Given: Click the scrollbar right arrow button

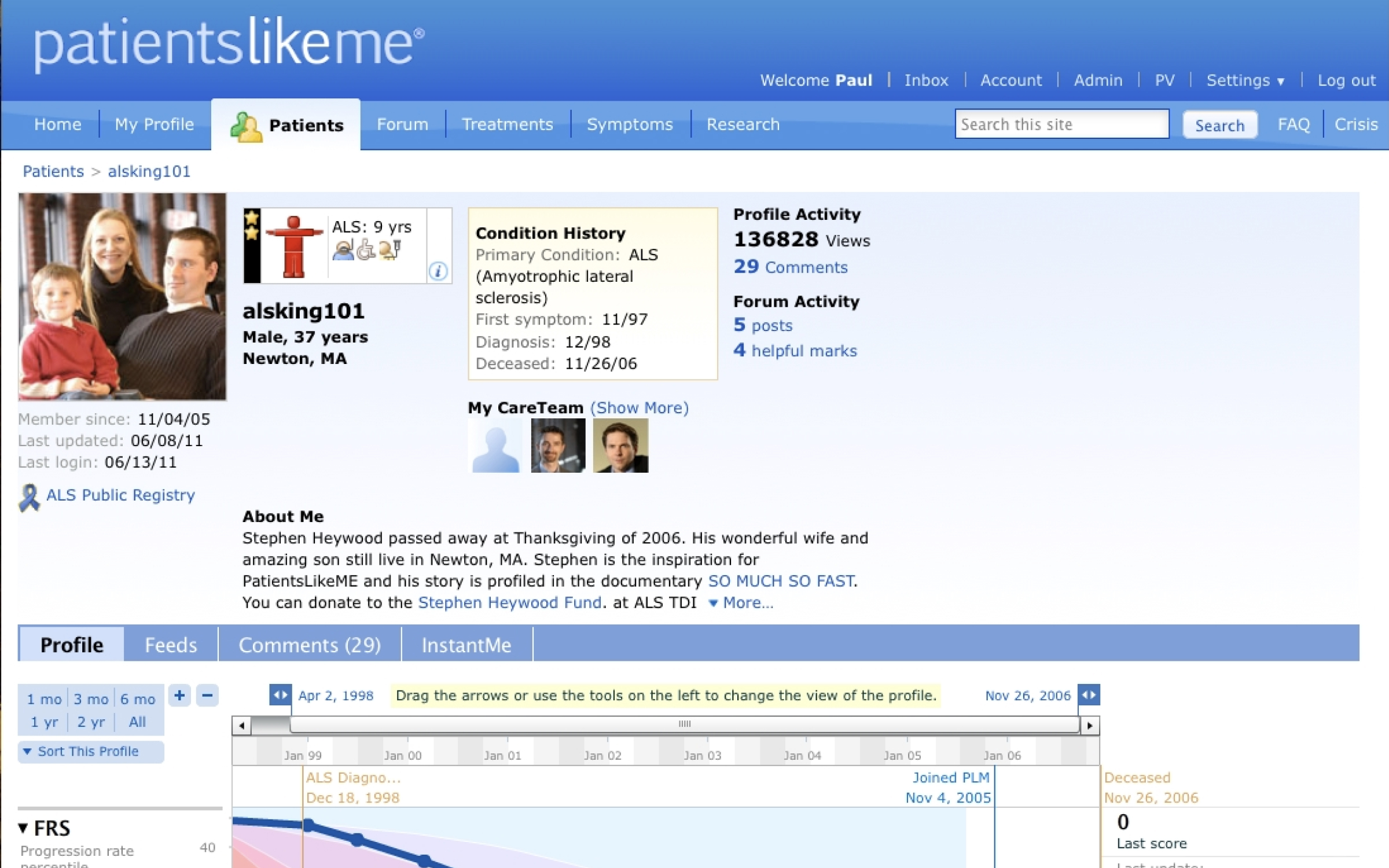Looking at the screenshot, I should 1090,726.
